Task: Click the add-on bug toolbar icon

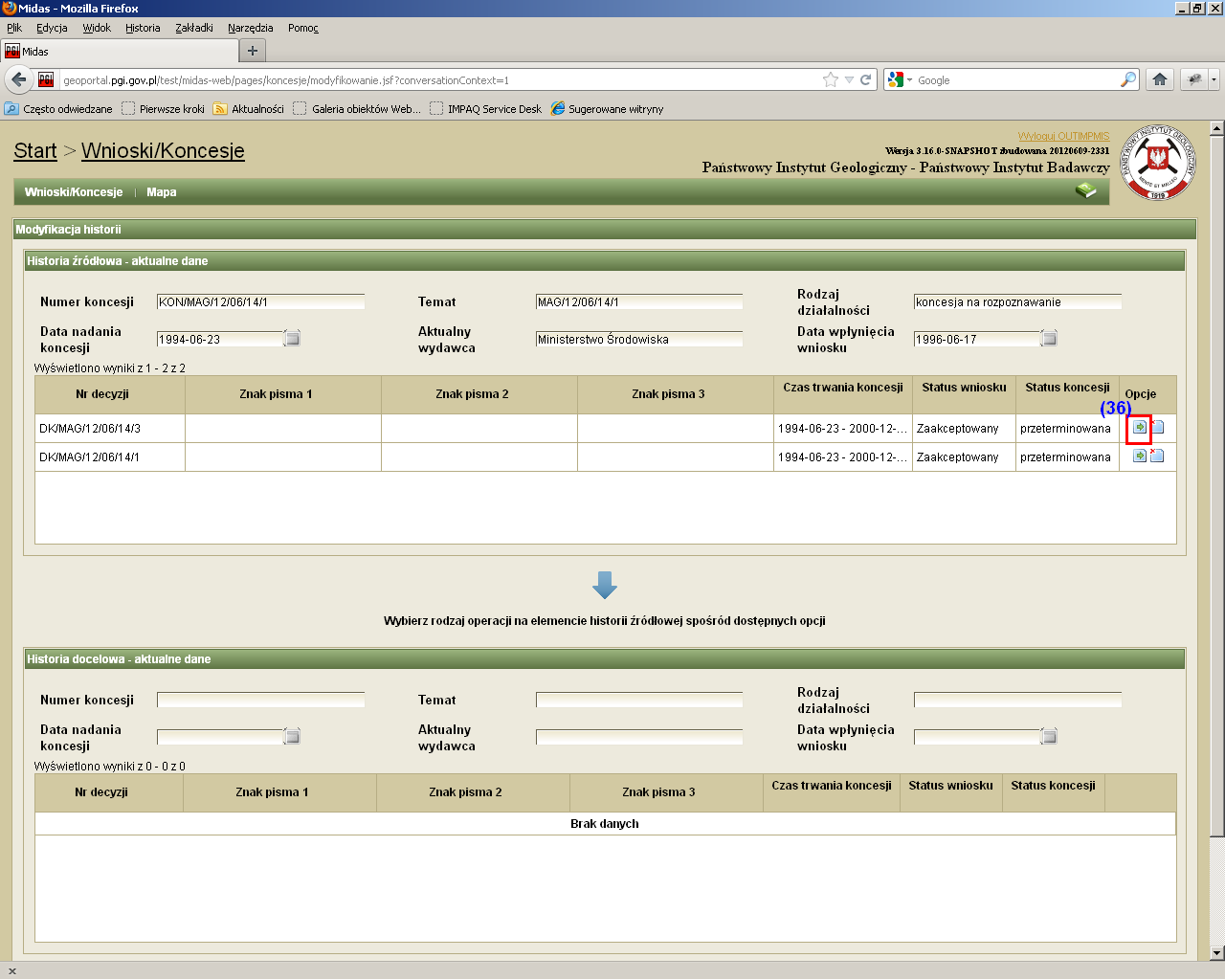Action: pyautogui.click(x=1194, y=79)
